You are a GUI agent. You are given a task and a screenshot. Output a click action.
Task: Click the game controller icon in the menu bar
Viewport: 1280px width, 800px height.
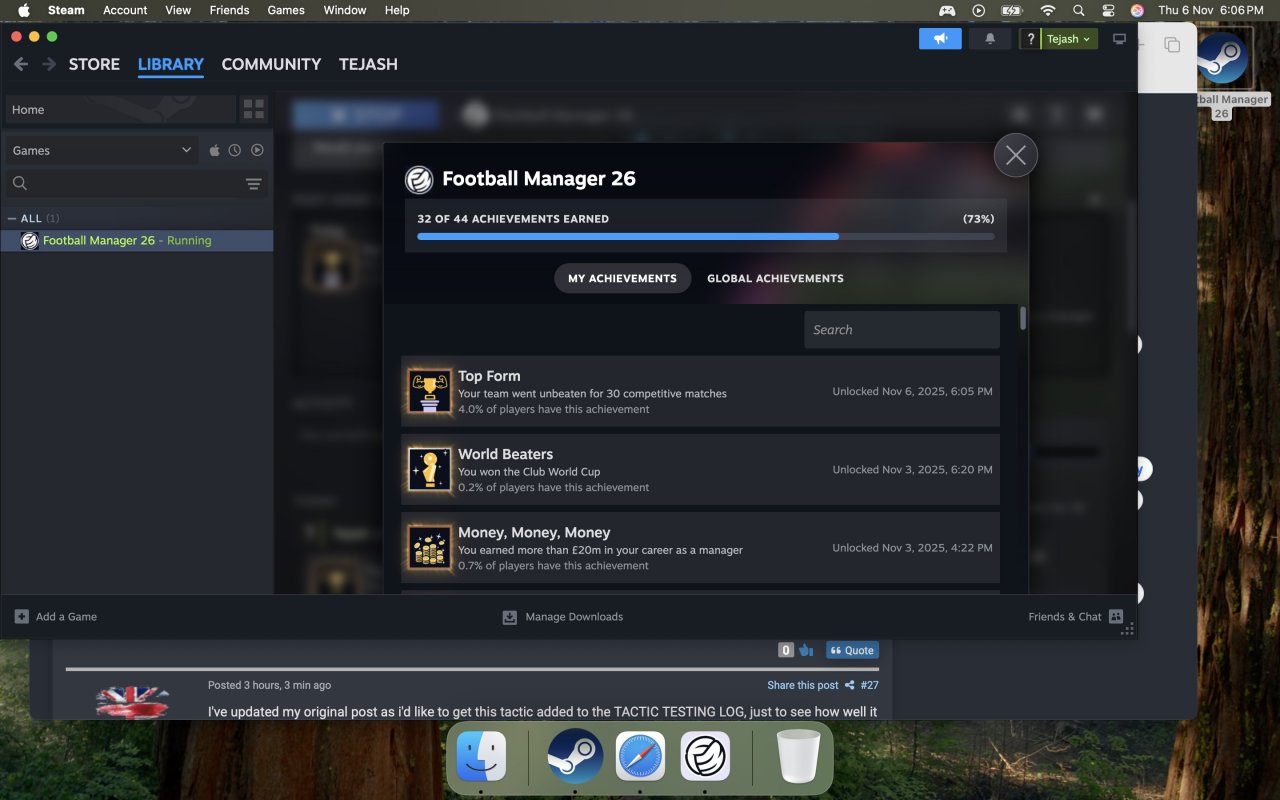coord(946,10)
